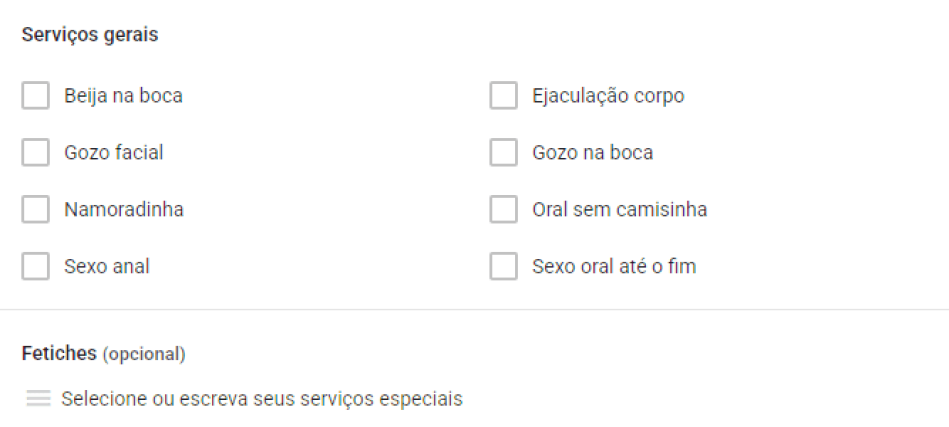This screenshot has height=427, width=949.
Task: Click the list icon beside the fetiches field
Action: point(38,399)
